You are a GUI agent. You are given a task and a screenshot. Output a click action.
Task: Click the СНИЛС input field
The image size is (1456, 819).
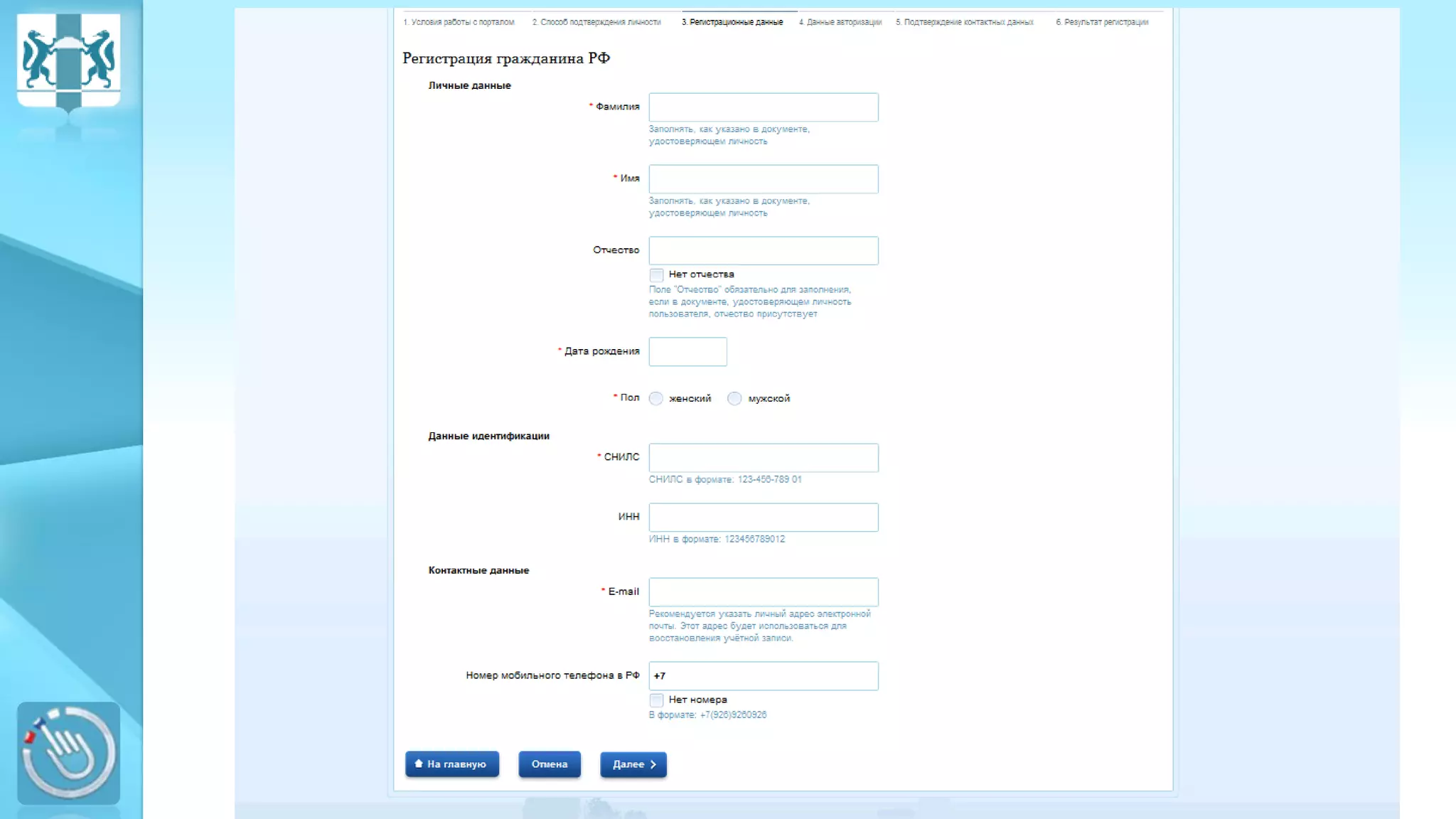click(763, 458)
